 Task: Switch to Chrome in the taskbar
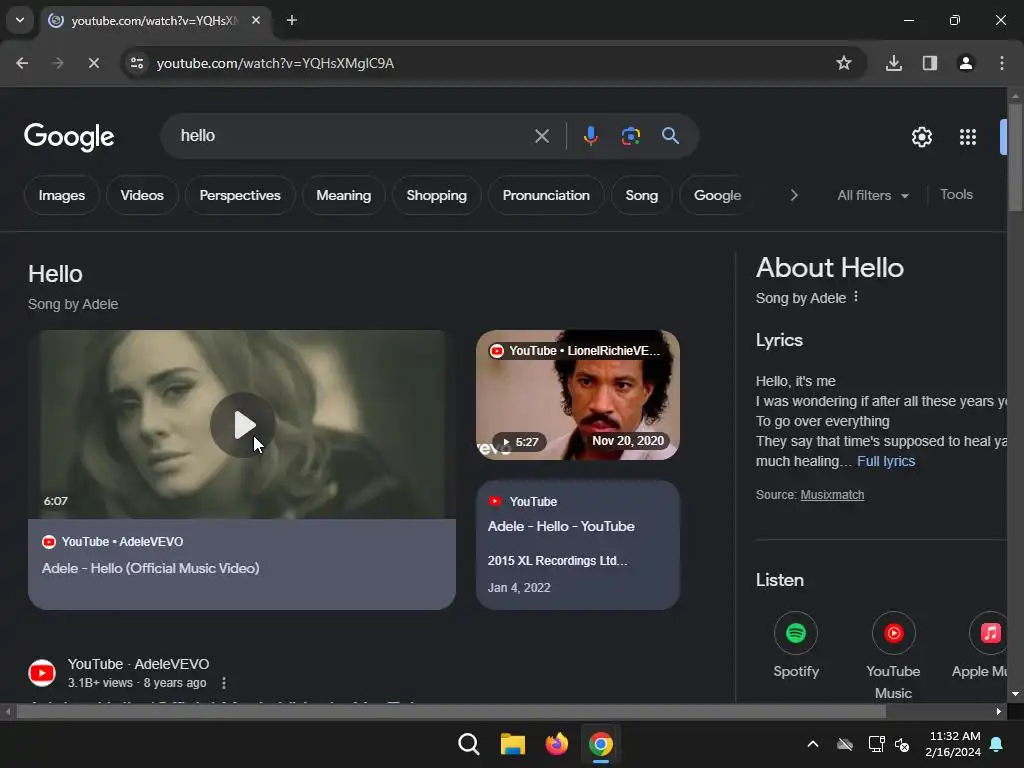[601, 744]
